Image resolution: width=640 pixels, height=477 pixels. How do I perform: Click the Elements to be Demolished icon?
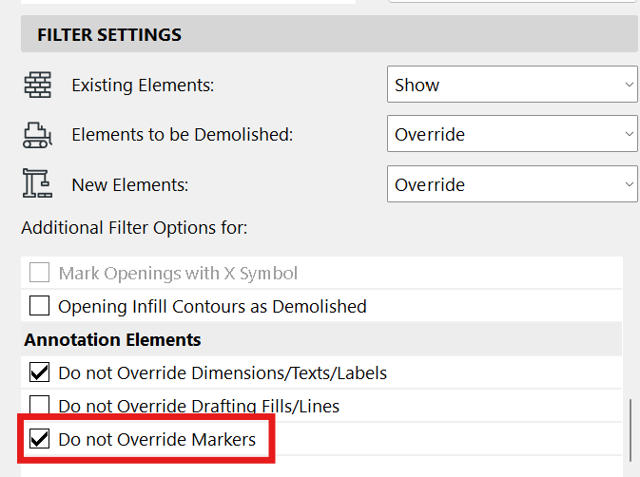coord(36,134)
